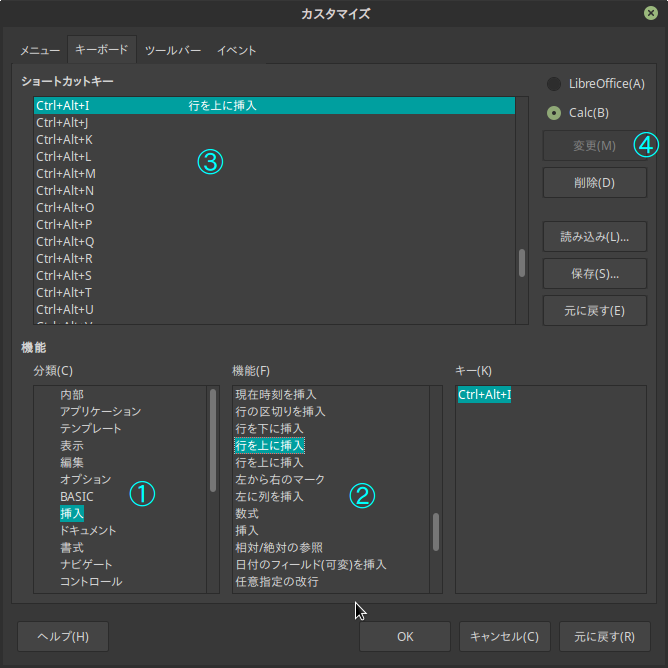Screen dimensions: 668x668
Task: Click the 削除(D) button
Action: (x=594, y=183)
